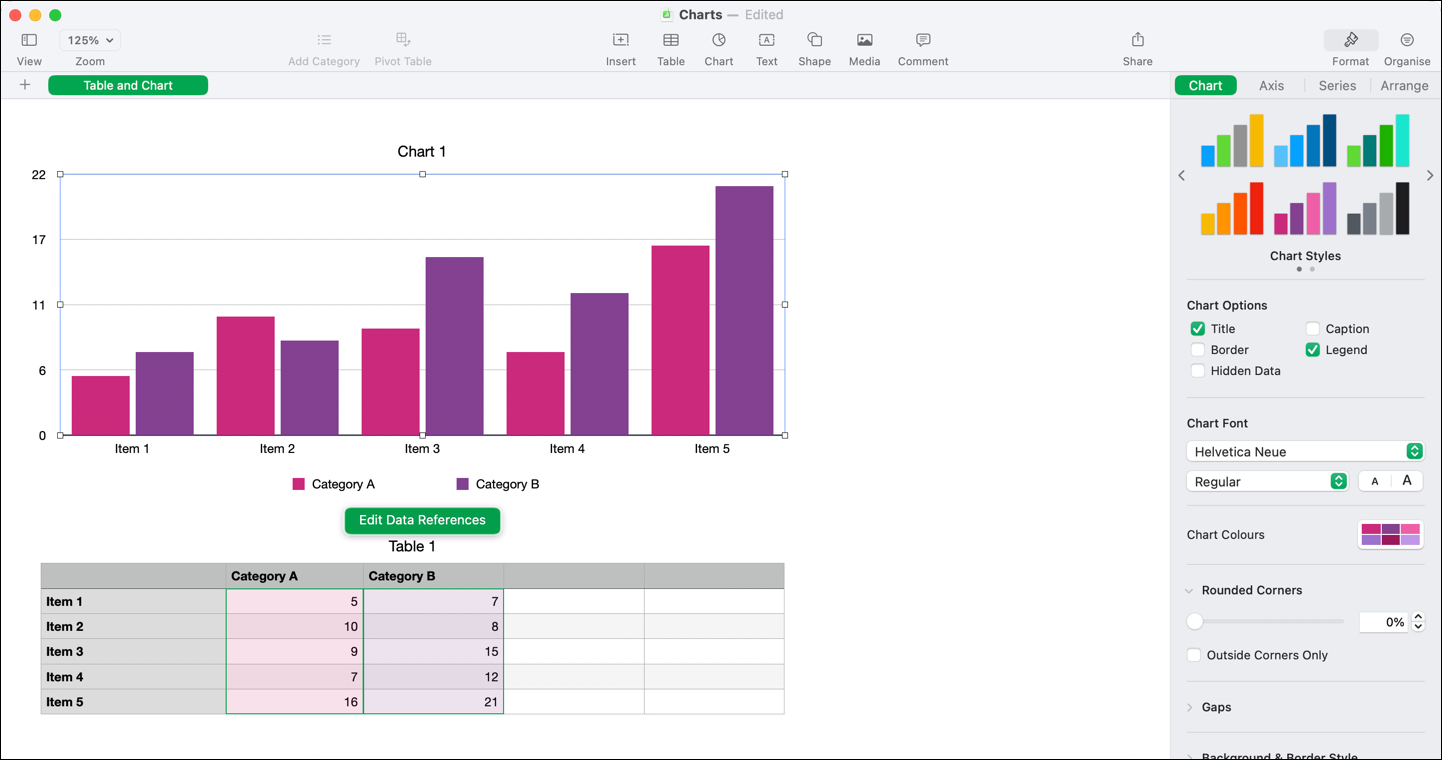The height and width of the screenshot is (760, 1442).
Task: Click the Edit Data References button
Action: [x=422, y=520]
